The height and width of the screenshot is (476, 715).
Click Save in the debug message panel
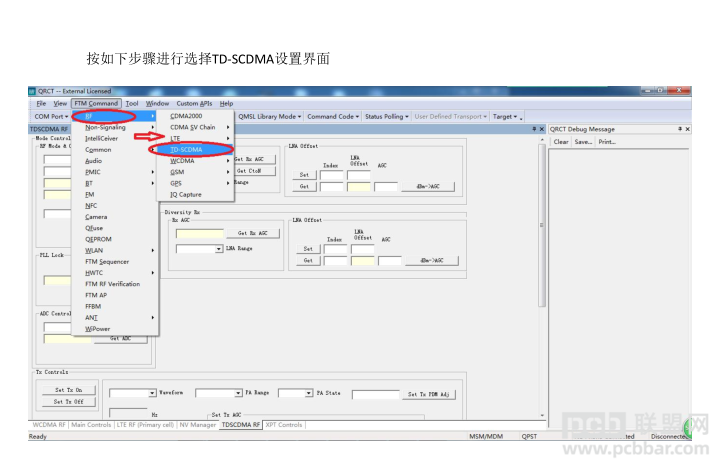pos(583,142)
